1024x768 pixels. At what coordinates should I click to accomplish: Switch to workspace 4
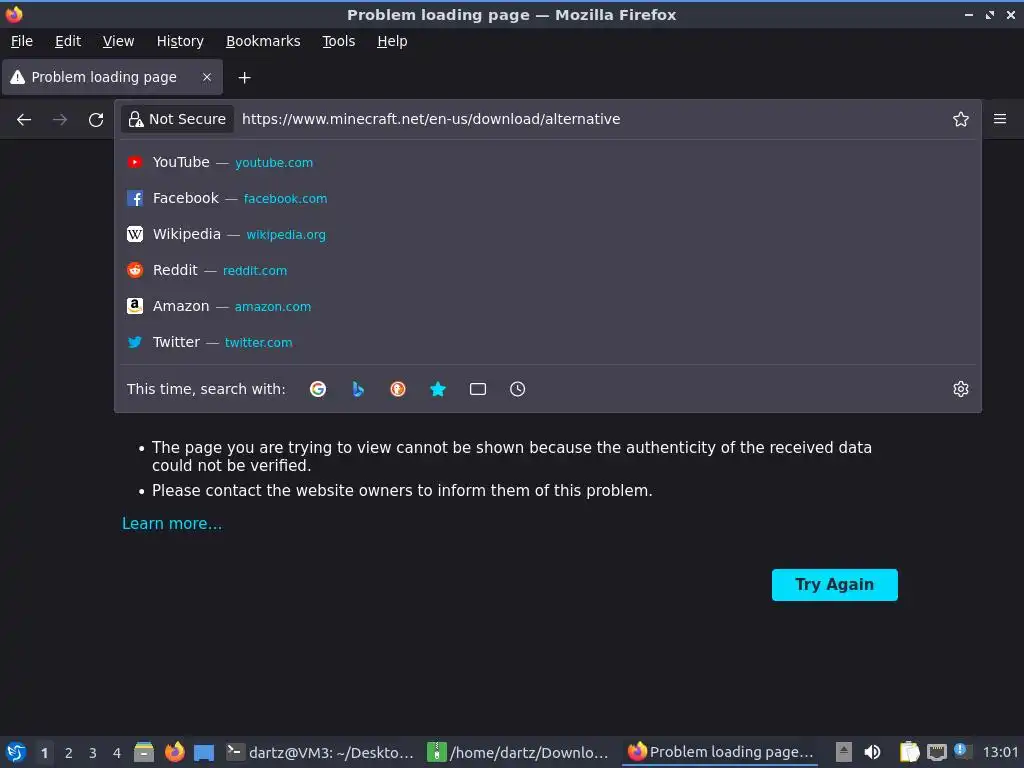tap(117, 753)
